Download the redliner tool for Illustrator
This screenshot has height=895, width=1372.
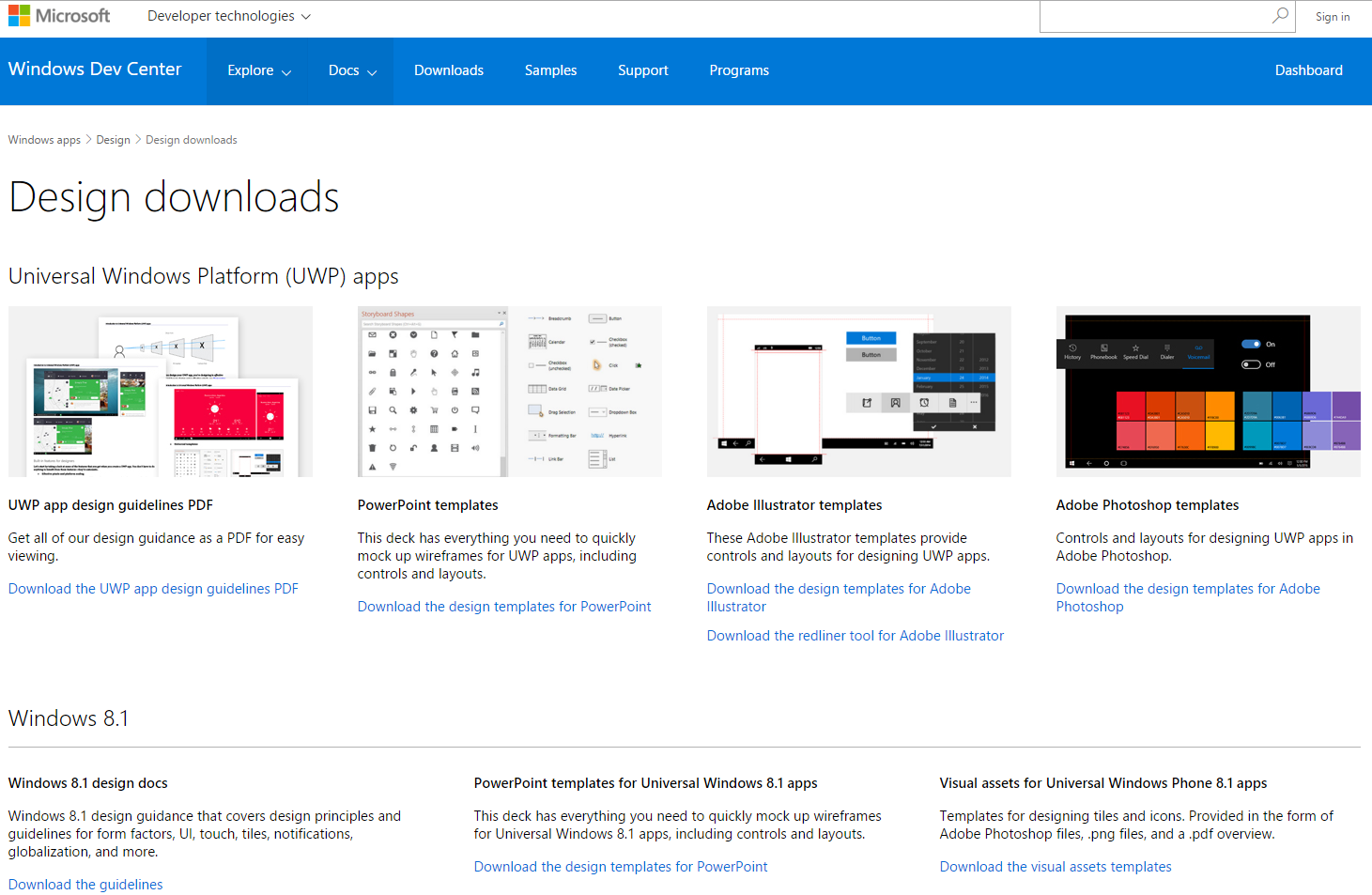click(856, 636)
